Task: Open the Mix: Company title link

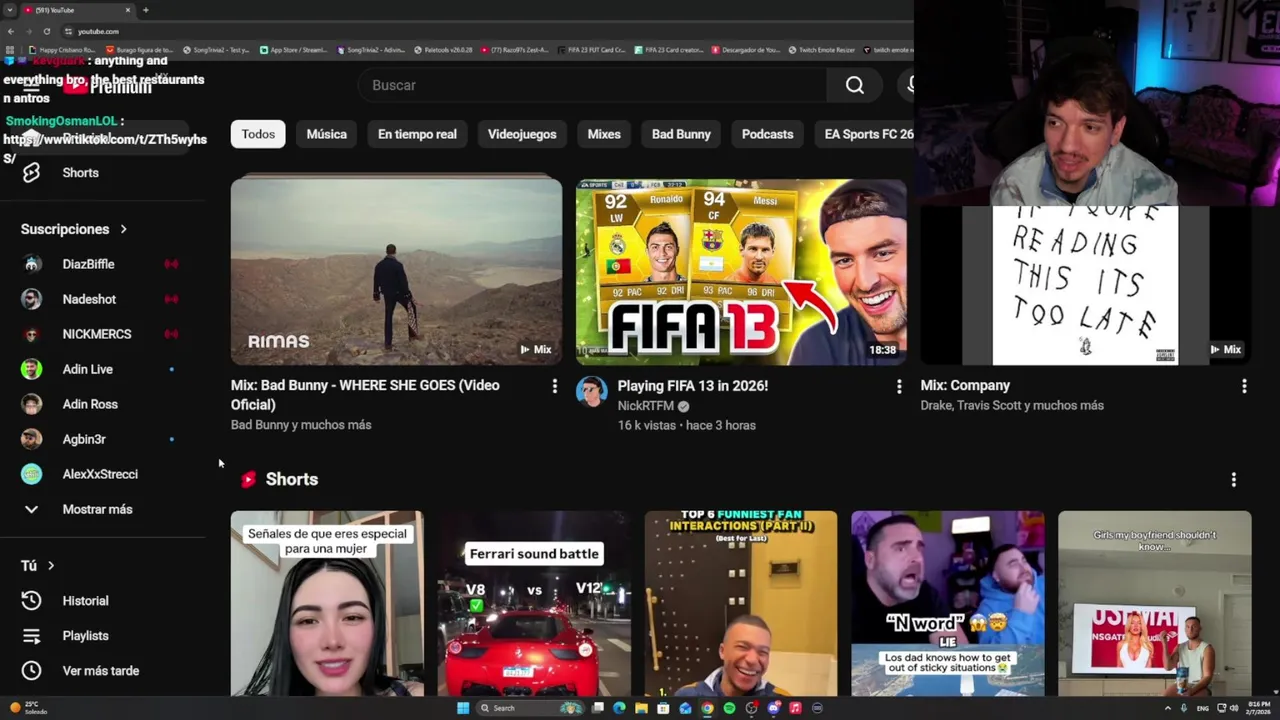Action: point(965,386)
